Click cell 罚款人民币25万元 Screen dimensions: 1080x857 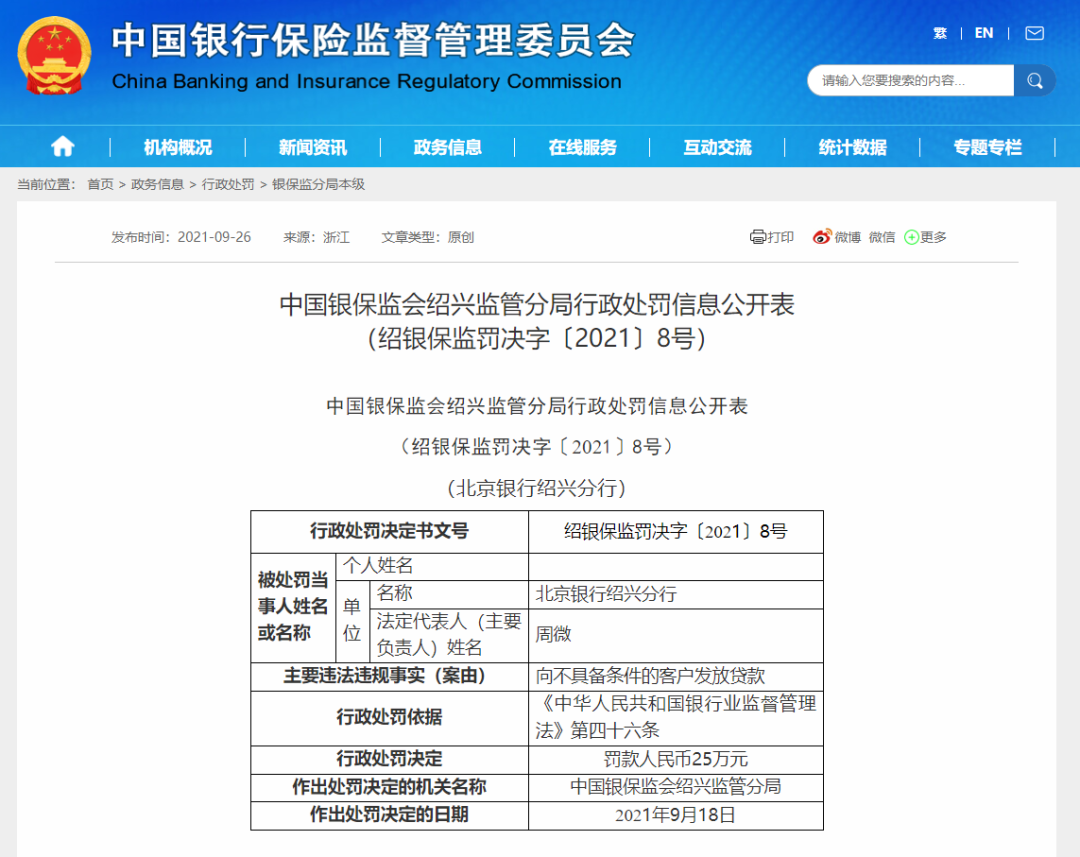click(676, 759)
